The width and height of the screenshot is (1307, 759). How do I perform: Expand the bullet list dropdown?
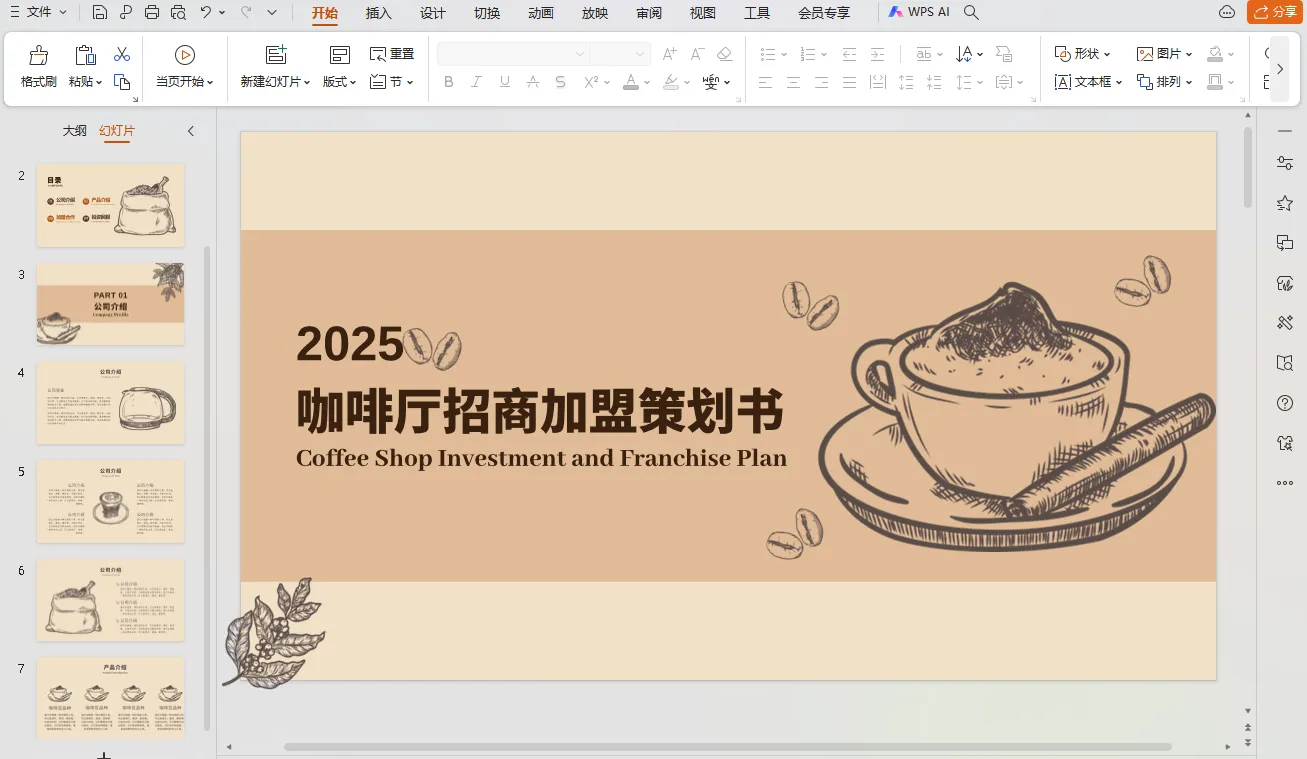point(784,55)
